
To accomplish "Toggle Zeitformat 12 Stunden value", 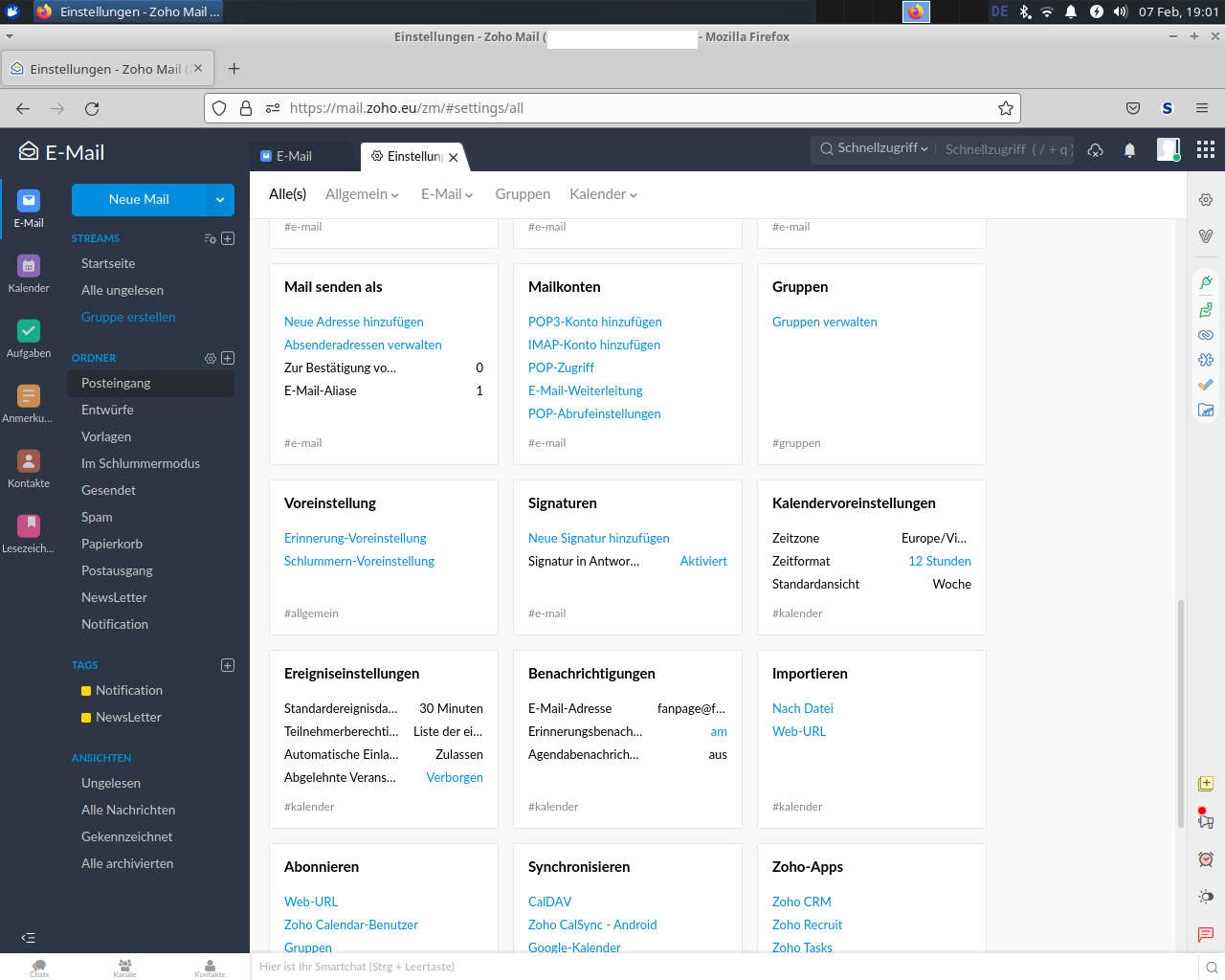I will pos(940,561).
